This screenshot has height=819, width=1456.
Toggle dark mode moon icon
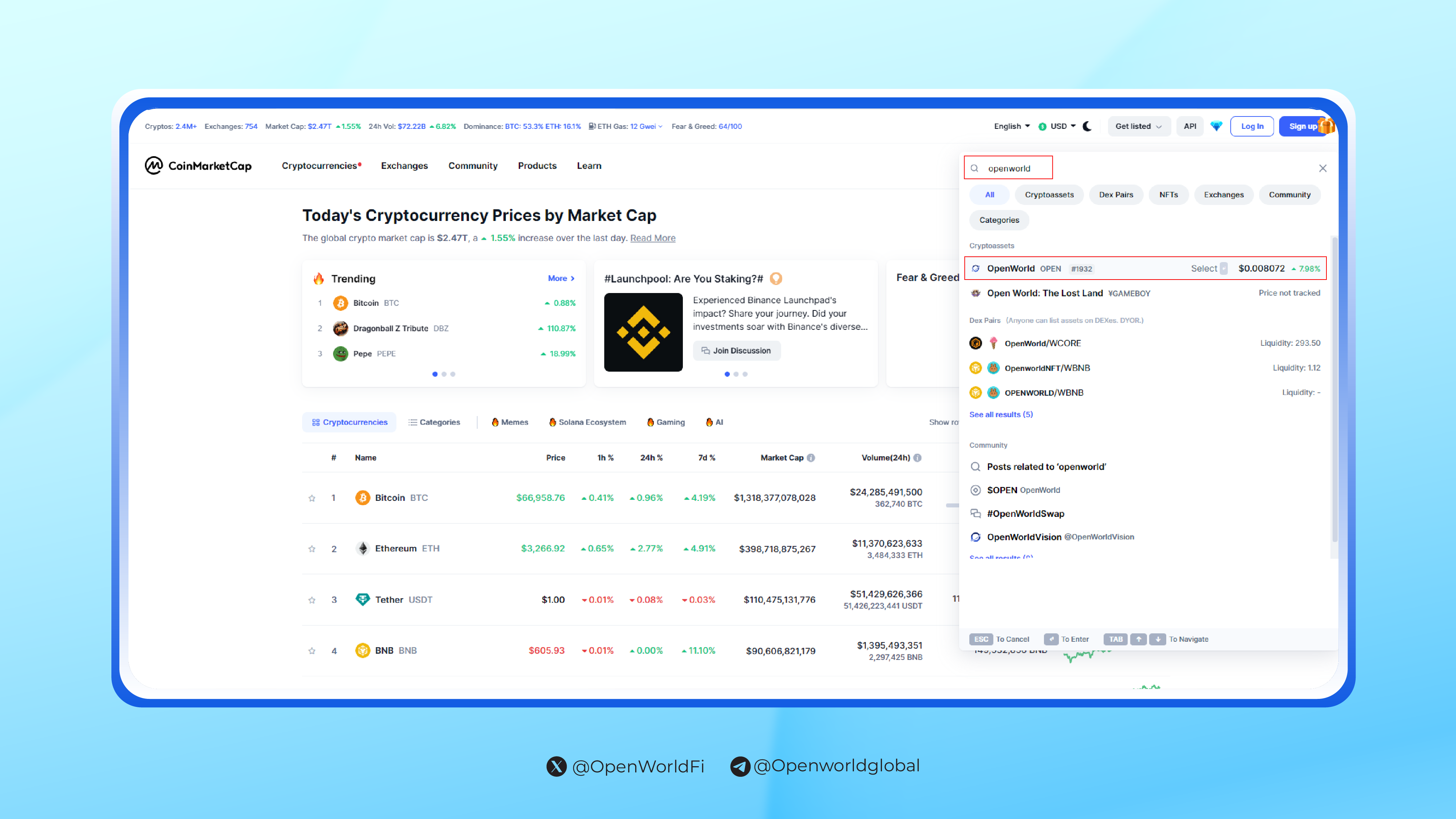pos(1087,126)
